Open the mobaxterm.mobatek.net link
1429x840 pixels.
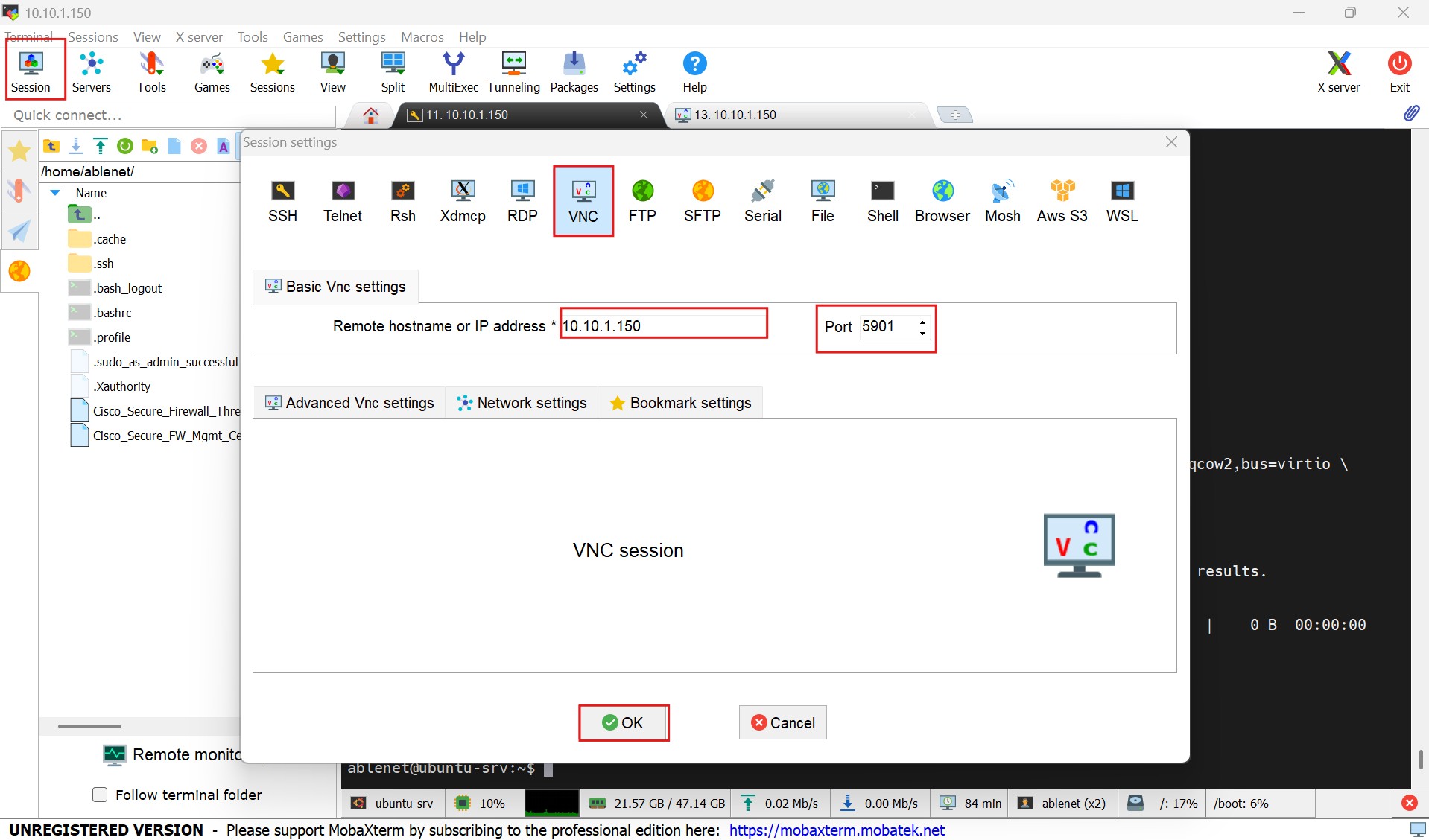836,830
